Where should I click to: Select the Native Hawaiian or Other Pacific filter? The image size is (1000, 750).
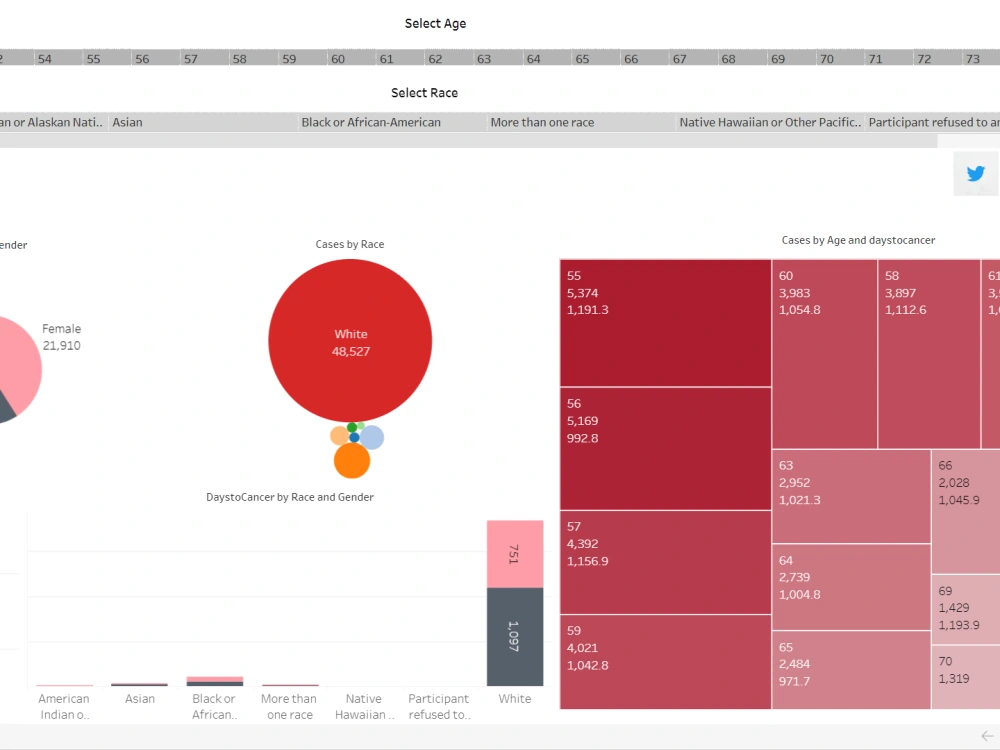768,122
